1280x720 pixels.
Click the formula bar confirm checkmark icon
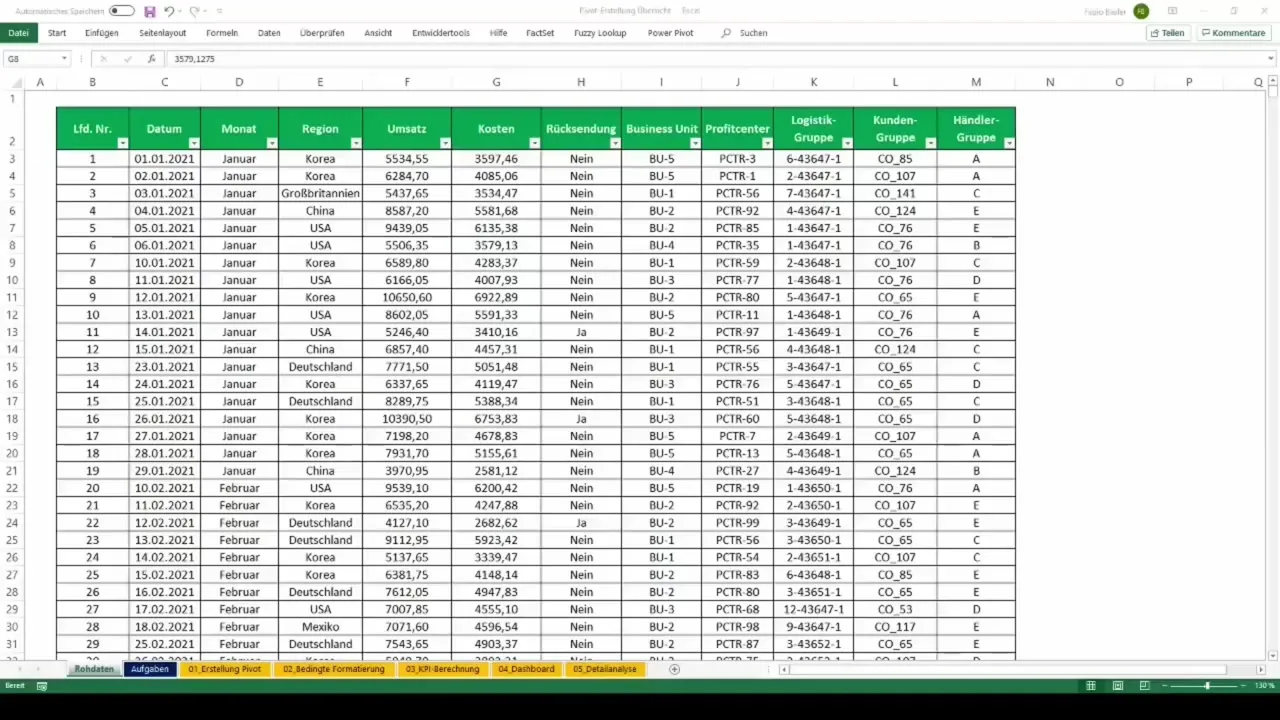point(127,59)
